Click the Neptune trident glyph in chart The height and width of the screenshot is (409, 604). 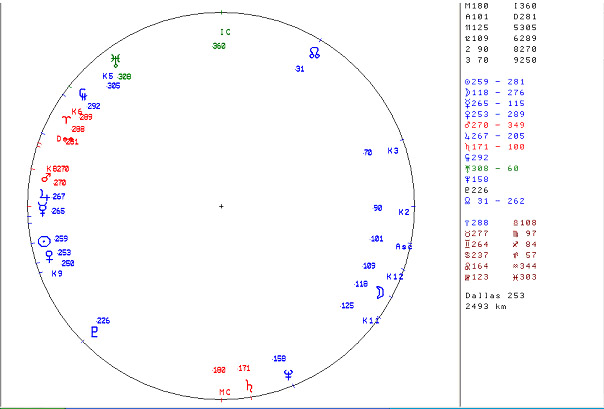[x=288, y=373]
